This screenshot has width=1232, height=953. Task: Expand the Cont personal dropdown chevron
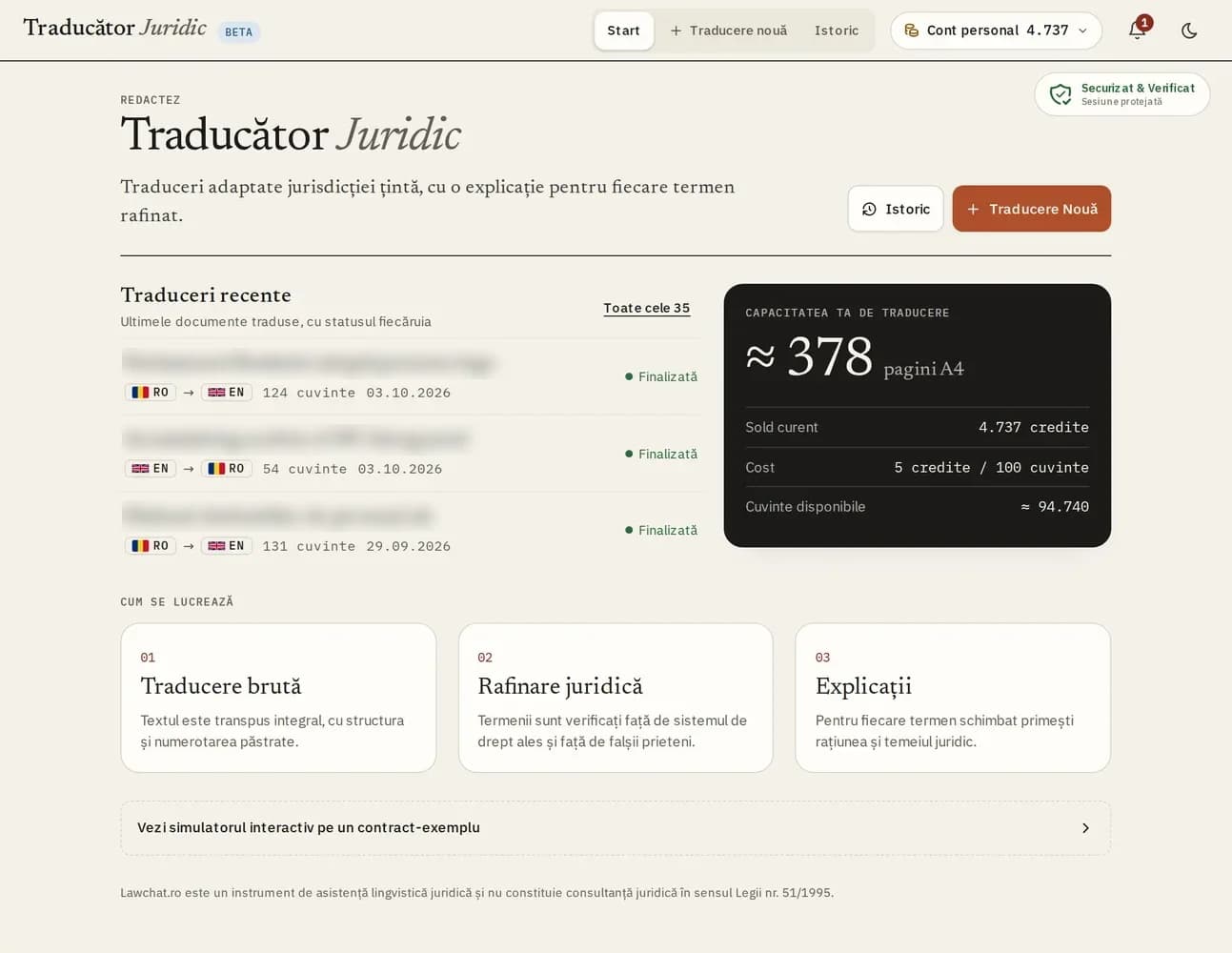1082,30
